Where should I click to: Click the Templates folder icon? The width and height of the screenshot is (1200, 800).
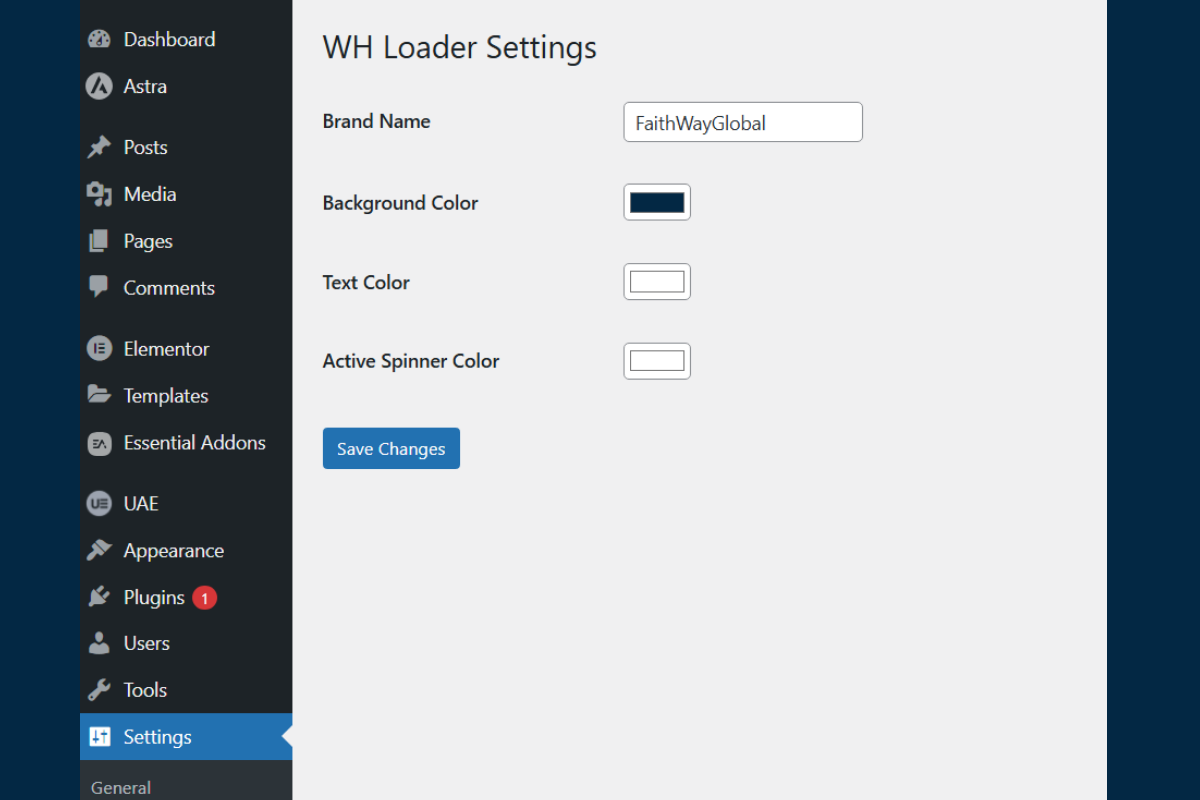(x=99, y=395)
